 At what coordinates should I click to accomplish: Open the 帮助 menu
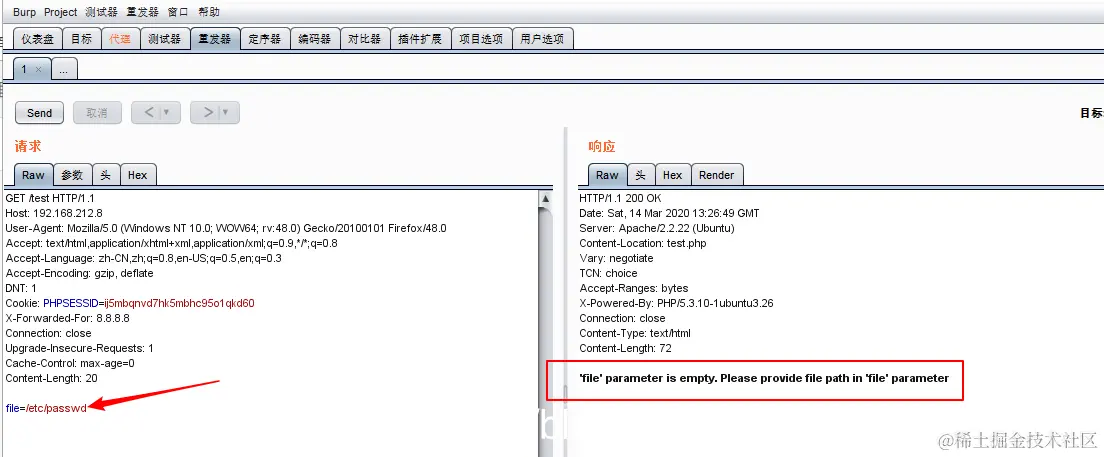(209, 12)
